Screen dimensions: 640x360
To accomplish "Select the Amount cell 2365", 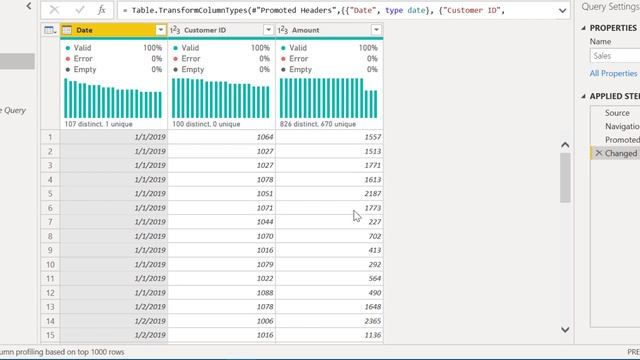I will pyautogui.click(x=329, y=321).
